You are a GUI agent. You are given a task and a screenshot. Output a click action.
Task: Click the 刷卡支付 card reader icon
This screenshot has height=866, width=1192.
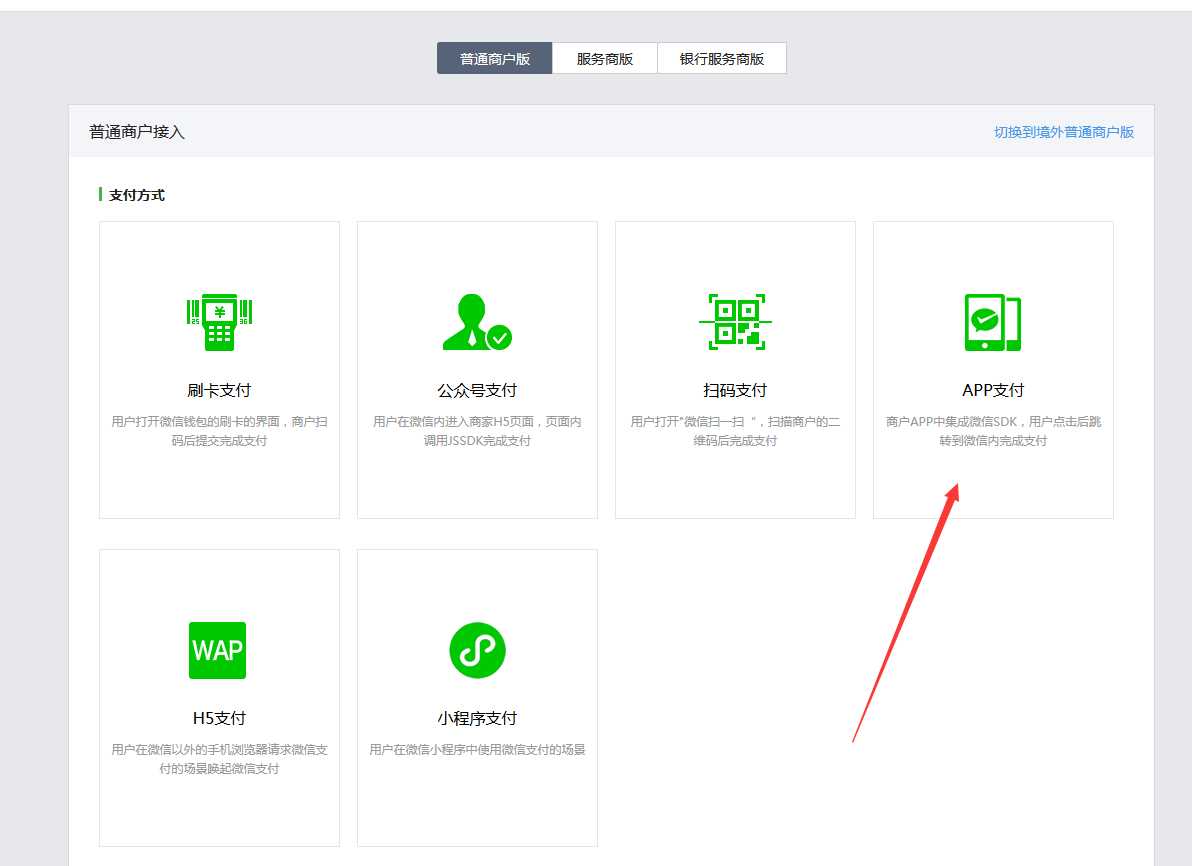pyautogui.click(x=219, y=322)
